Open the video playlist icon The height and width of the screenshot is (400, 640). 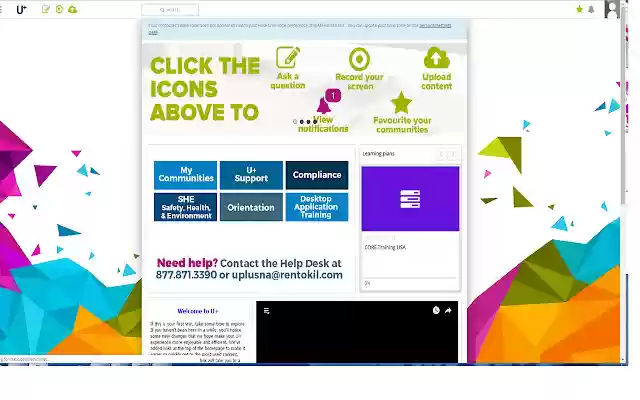point(267,311)
